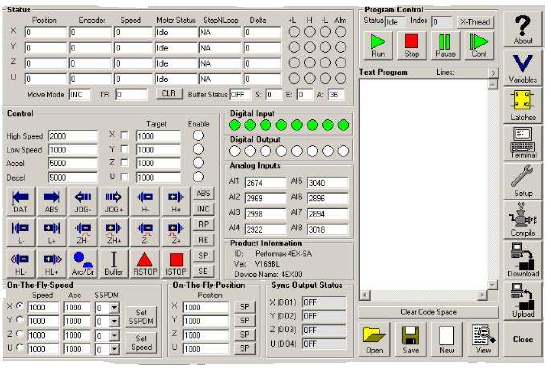
Task: Run the program
Action: pyautogui.click(x=378, y=45)
